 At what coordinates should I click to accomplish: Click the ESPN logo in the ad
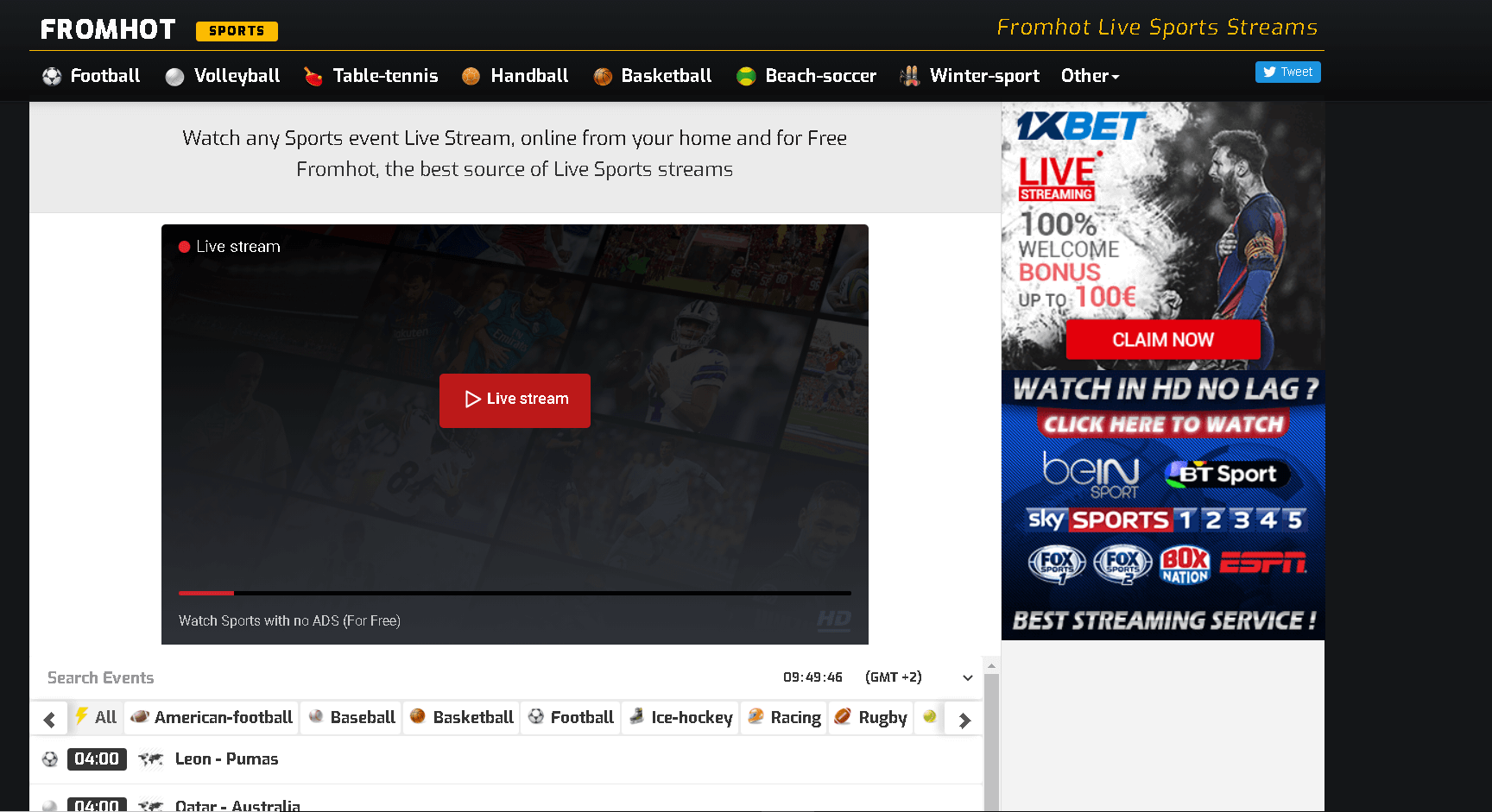point(1263,563)
